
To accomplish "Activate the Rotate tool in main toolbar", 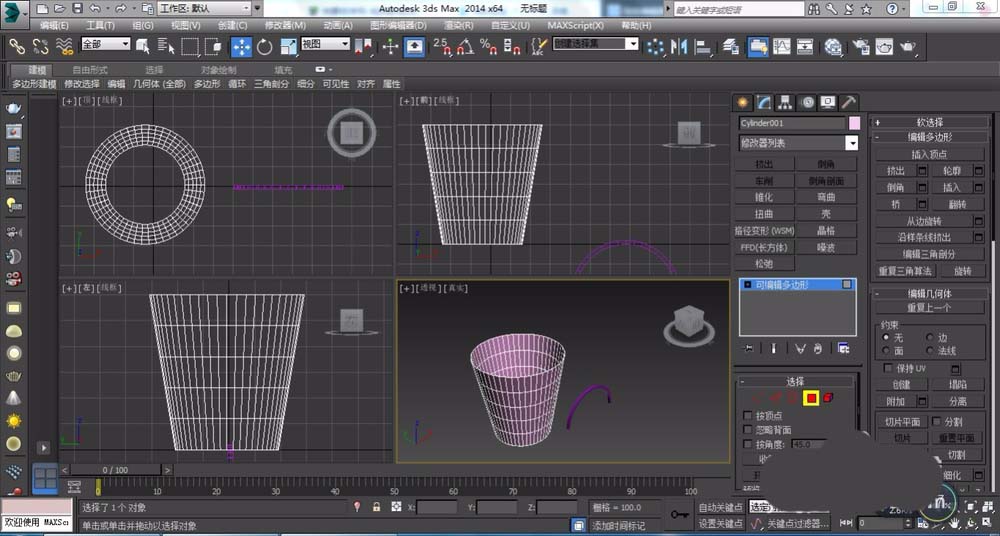I will (265, 46).
